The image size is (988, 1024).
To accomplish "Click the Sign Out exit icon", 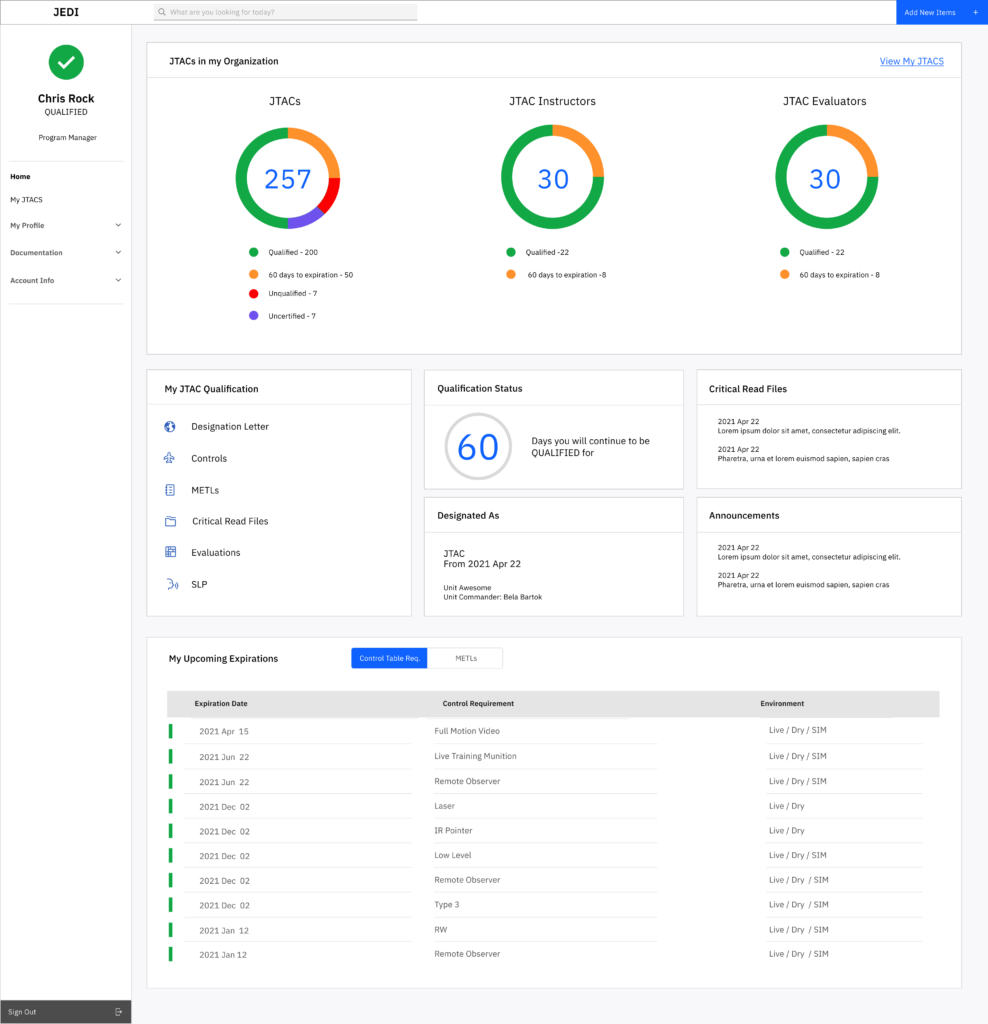I will click(x=119, y=1012).
